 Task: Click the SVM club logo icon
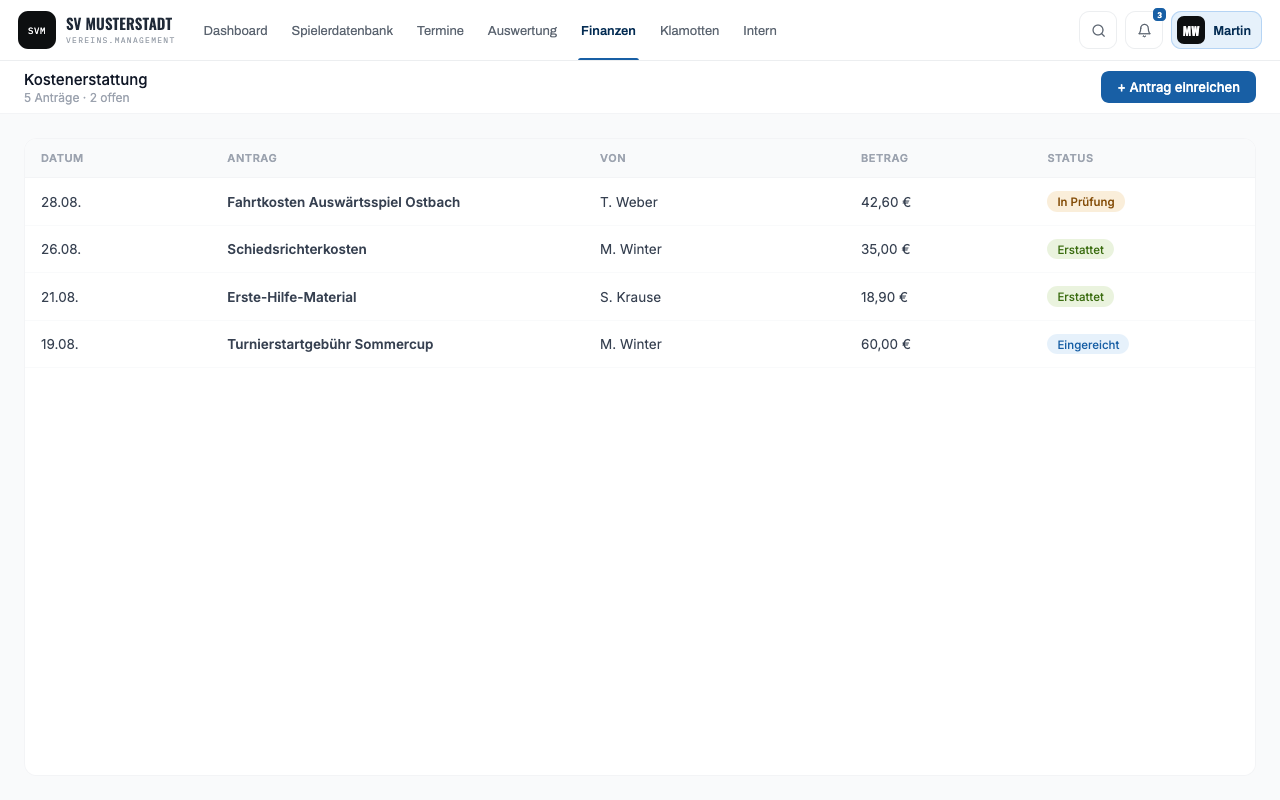37,30
